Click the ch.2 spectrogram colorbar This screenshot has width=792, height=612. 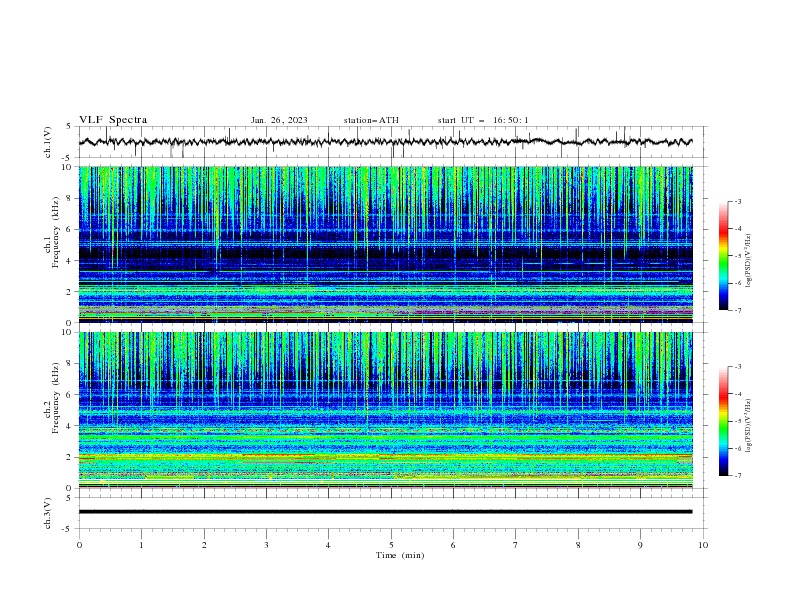723,421
